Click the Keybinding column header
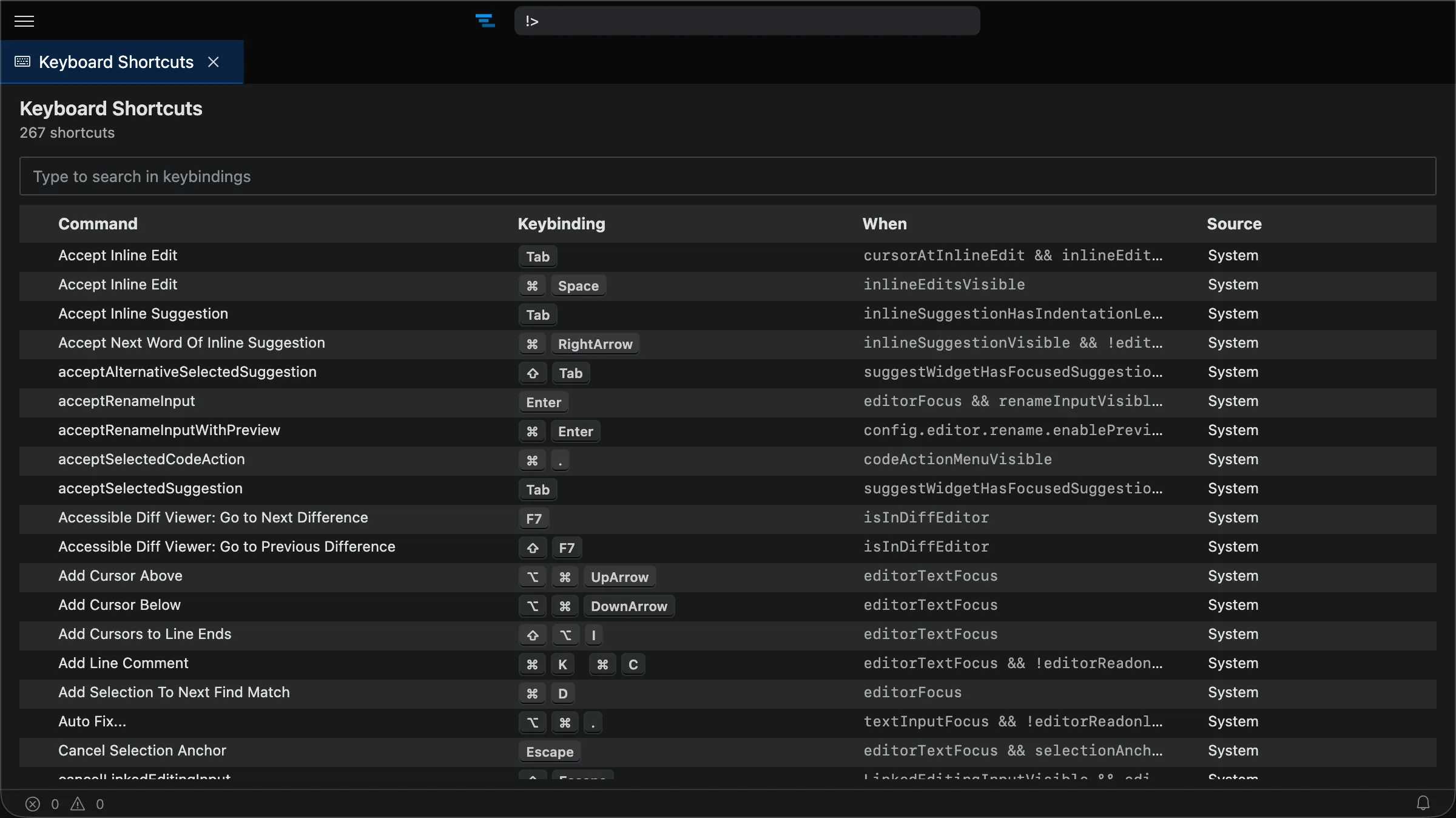Screen dimensions: 1456x818 561,224
